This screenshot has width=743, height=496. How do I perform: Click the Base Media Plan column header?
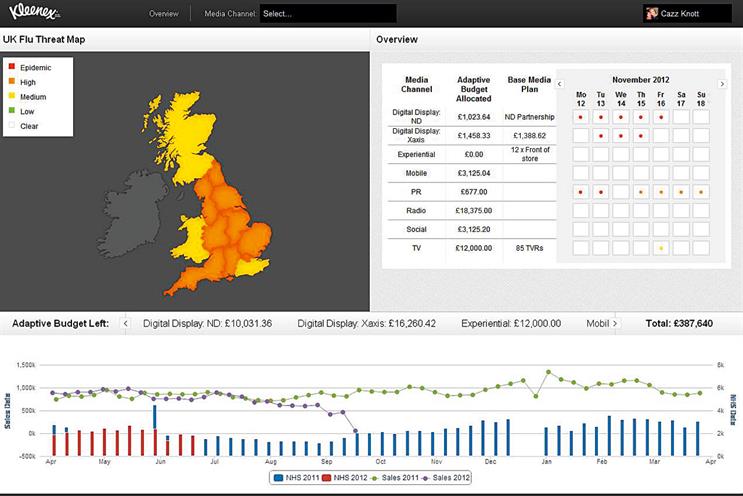pyautogui.click(x=529, y=84)
